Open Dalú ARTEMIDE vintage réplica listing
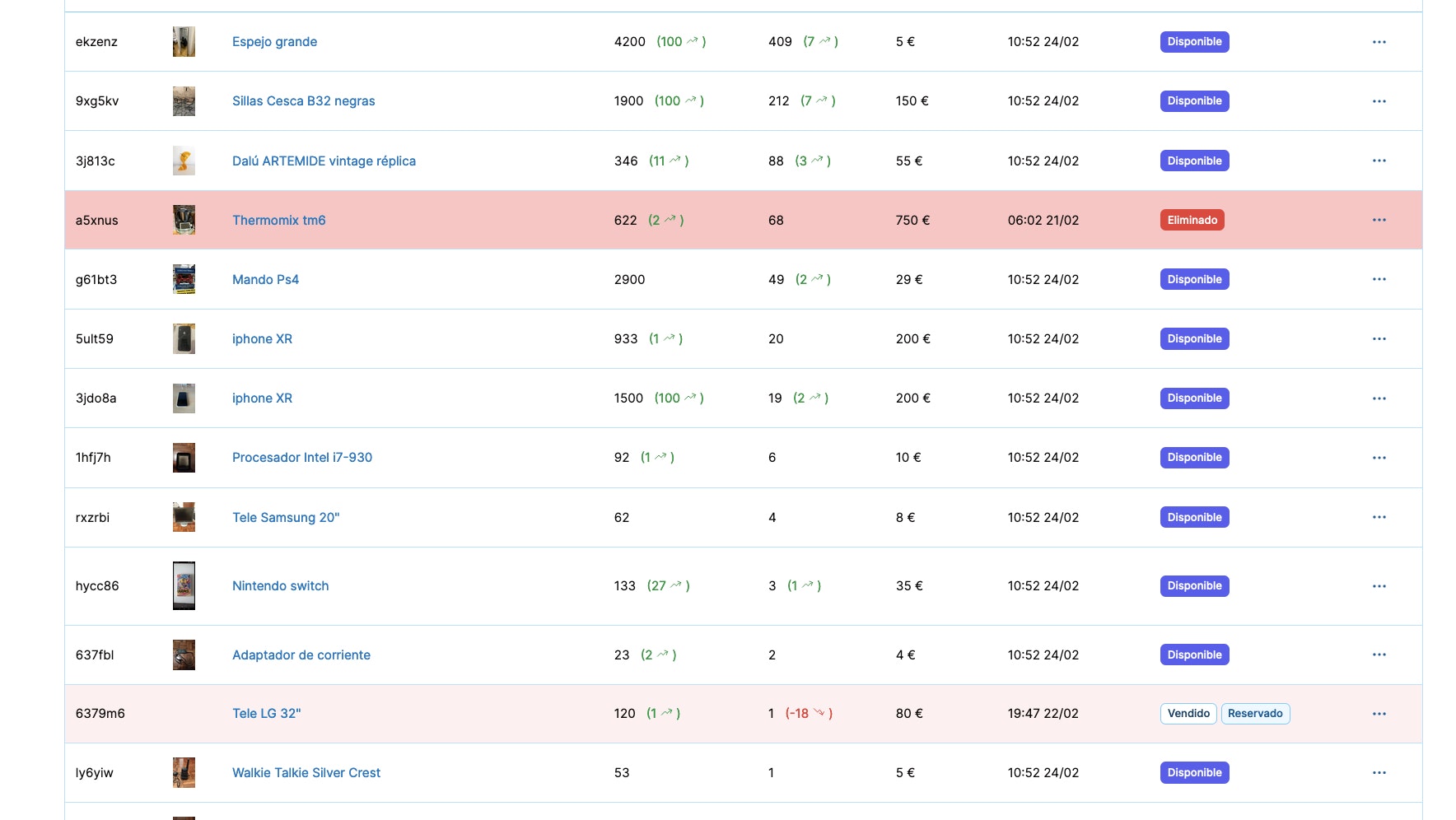 pyautogui.click(x=324, y=161)
